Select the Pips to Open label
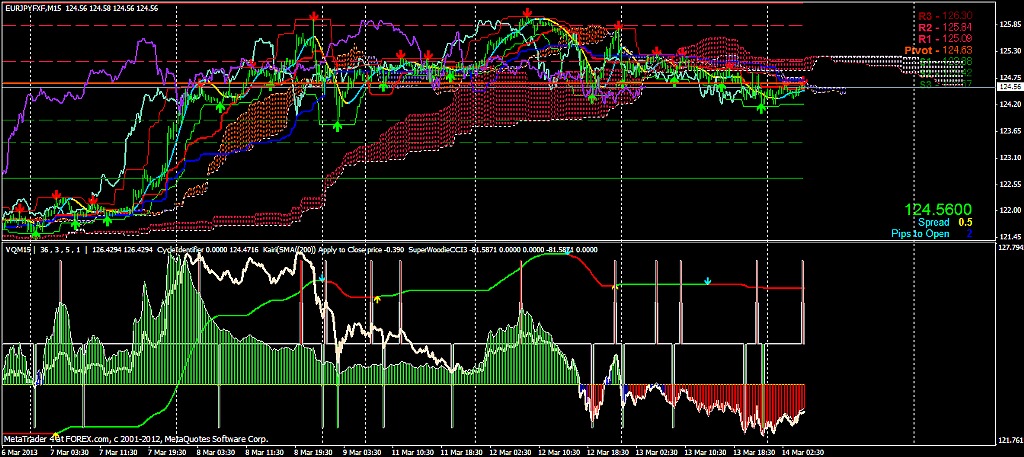This screenshot has width=1024, height=457. pos(933,233)
